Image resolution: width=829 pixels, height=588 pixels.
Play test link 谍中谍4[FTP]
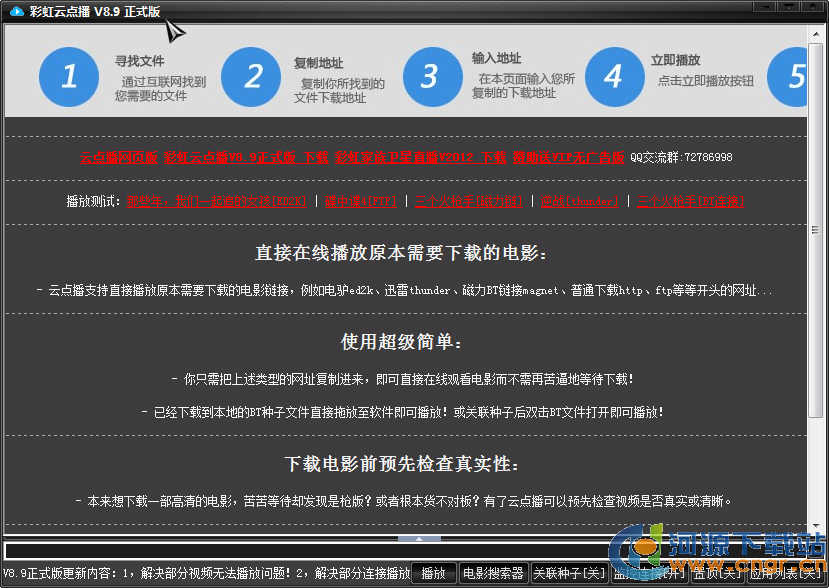click(361, 201)
